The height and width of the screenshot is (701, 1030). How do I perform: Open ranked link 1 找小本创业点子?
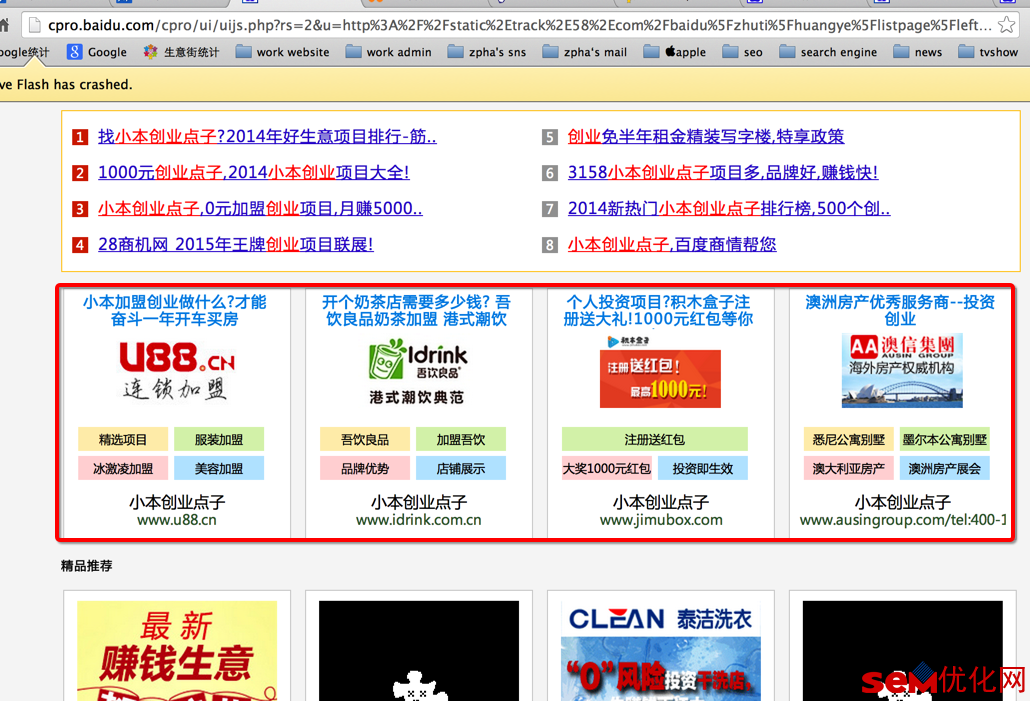(267, 136)
